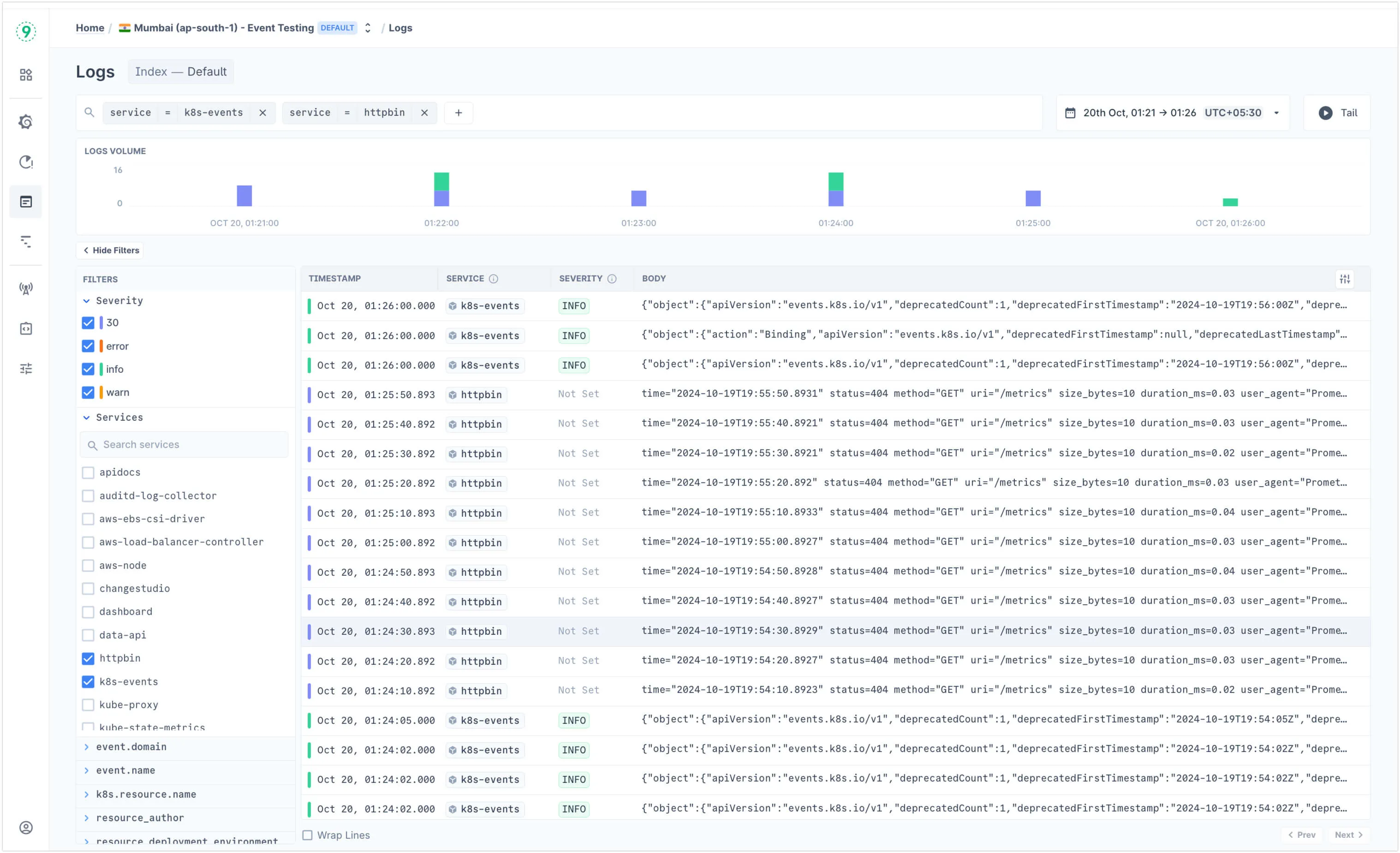
Task: Click the dashboards grid sidebar icon
Action: click(25, 74)
